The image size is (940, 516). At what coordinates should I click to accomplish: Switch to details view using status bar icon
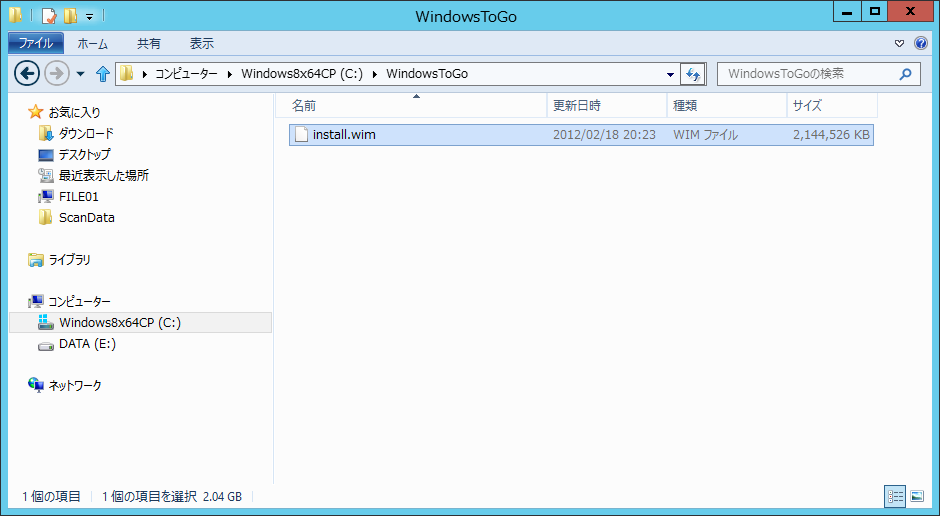click(x=895, y=496)
